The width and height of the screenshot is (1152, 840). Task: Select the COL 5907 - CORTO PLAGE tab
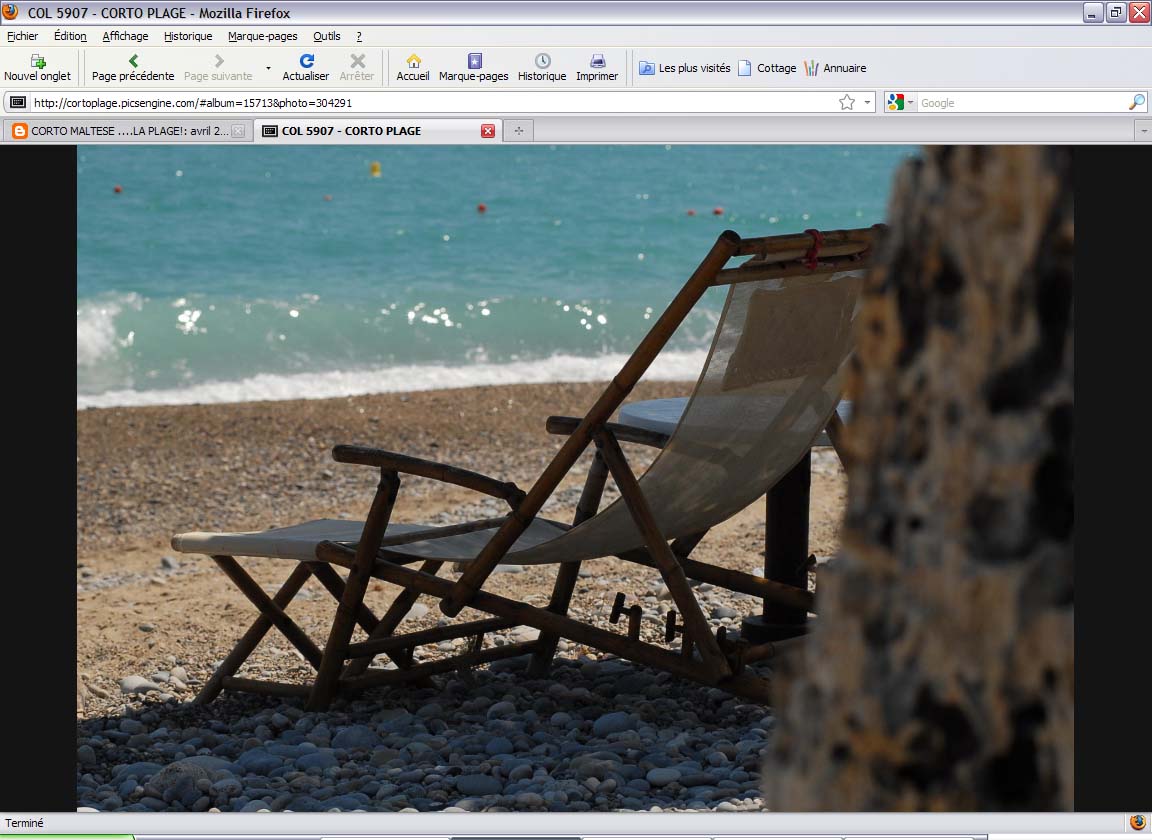378,131
